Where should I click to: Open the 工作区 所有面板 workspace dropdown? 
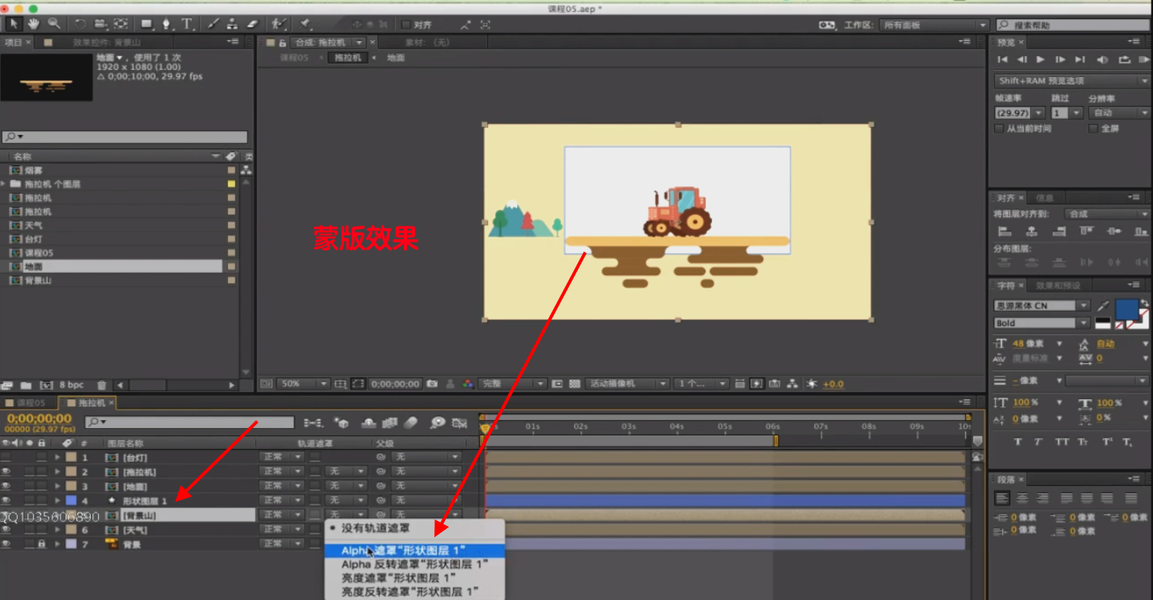pos(934,25)
